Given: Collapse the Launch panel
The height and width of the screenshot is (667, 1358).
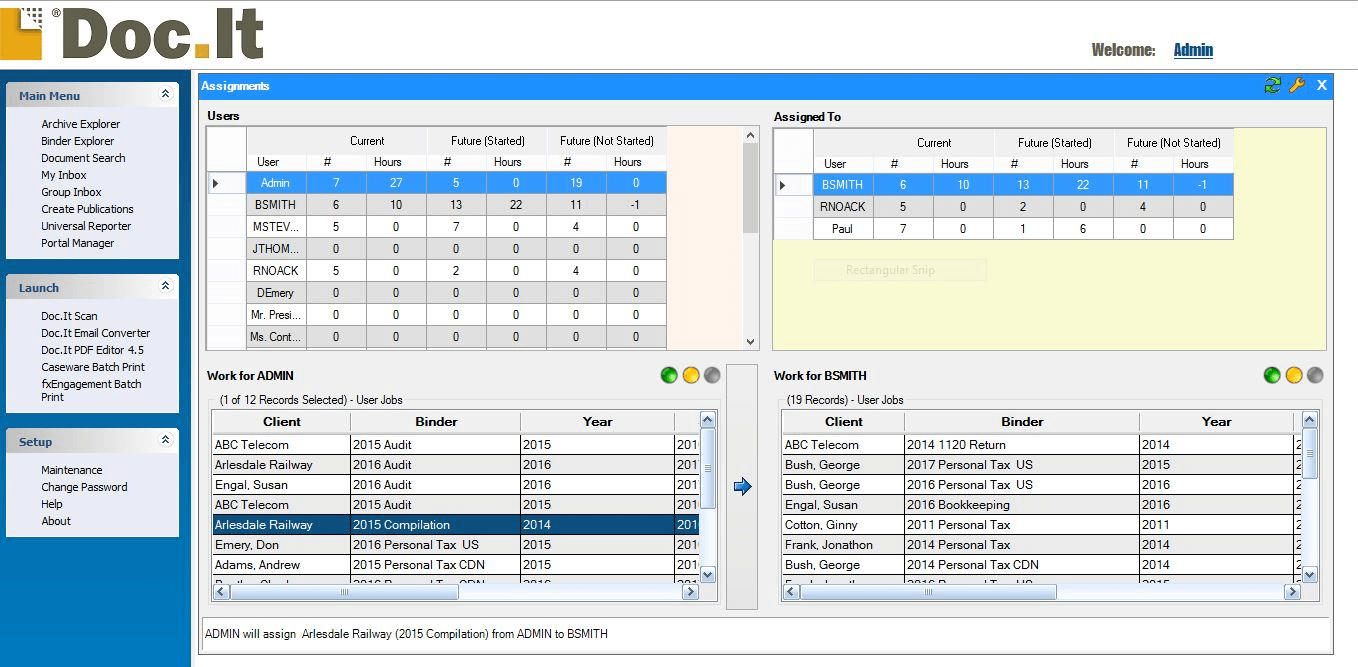Looking at the screenshot, I should [x=165, y=287].
